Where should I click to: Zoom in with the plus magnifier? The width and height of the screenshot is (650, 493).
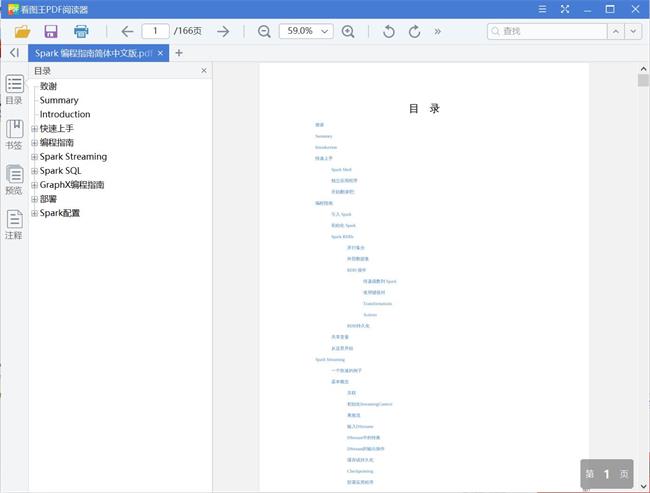pos(348,31)
